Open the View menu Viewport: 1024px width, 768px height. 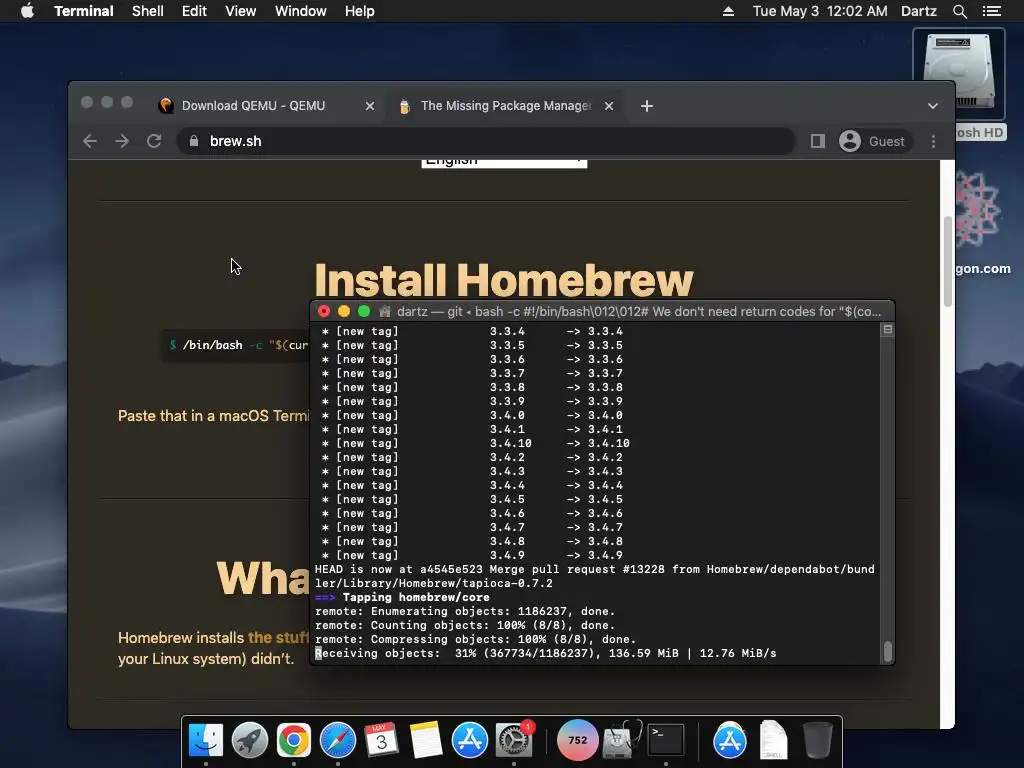pyautogui.click(x=240, y=11)
